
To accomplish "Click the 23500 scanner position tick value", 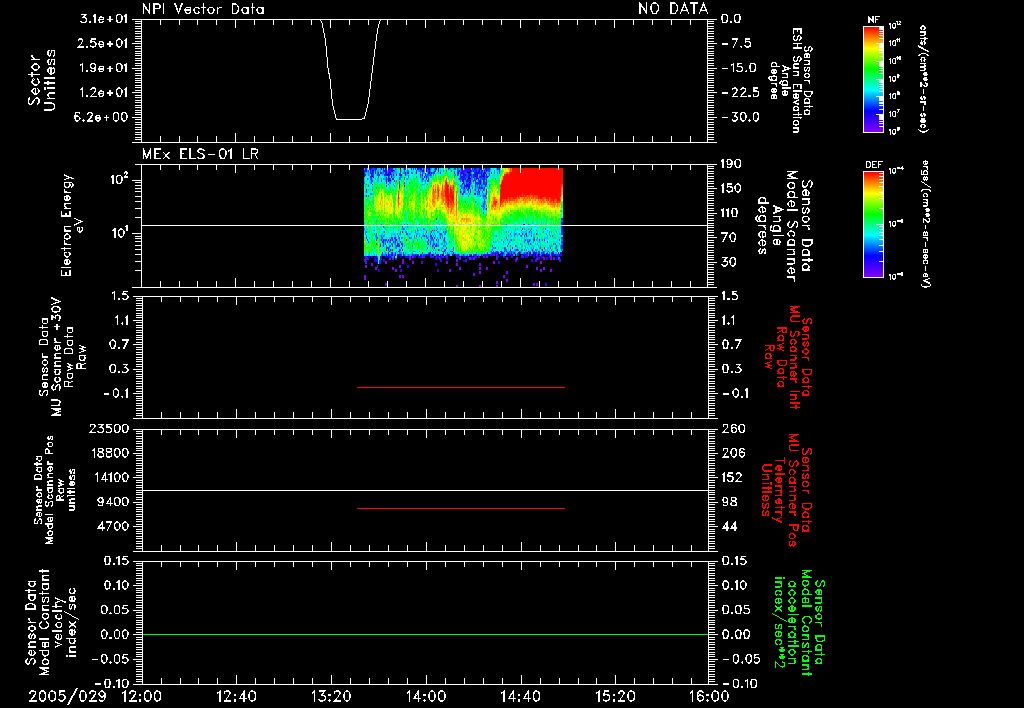I will point(108,428).
